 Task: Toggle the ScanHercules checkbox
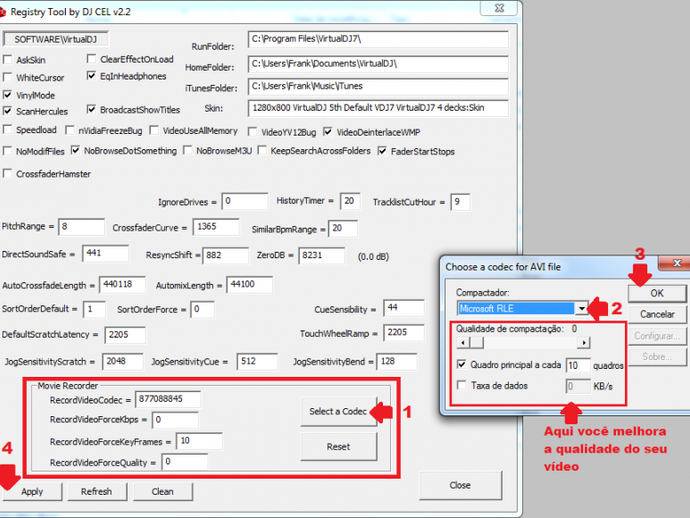7,111
